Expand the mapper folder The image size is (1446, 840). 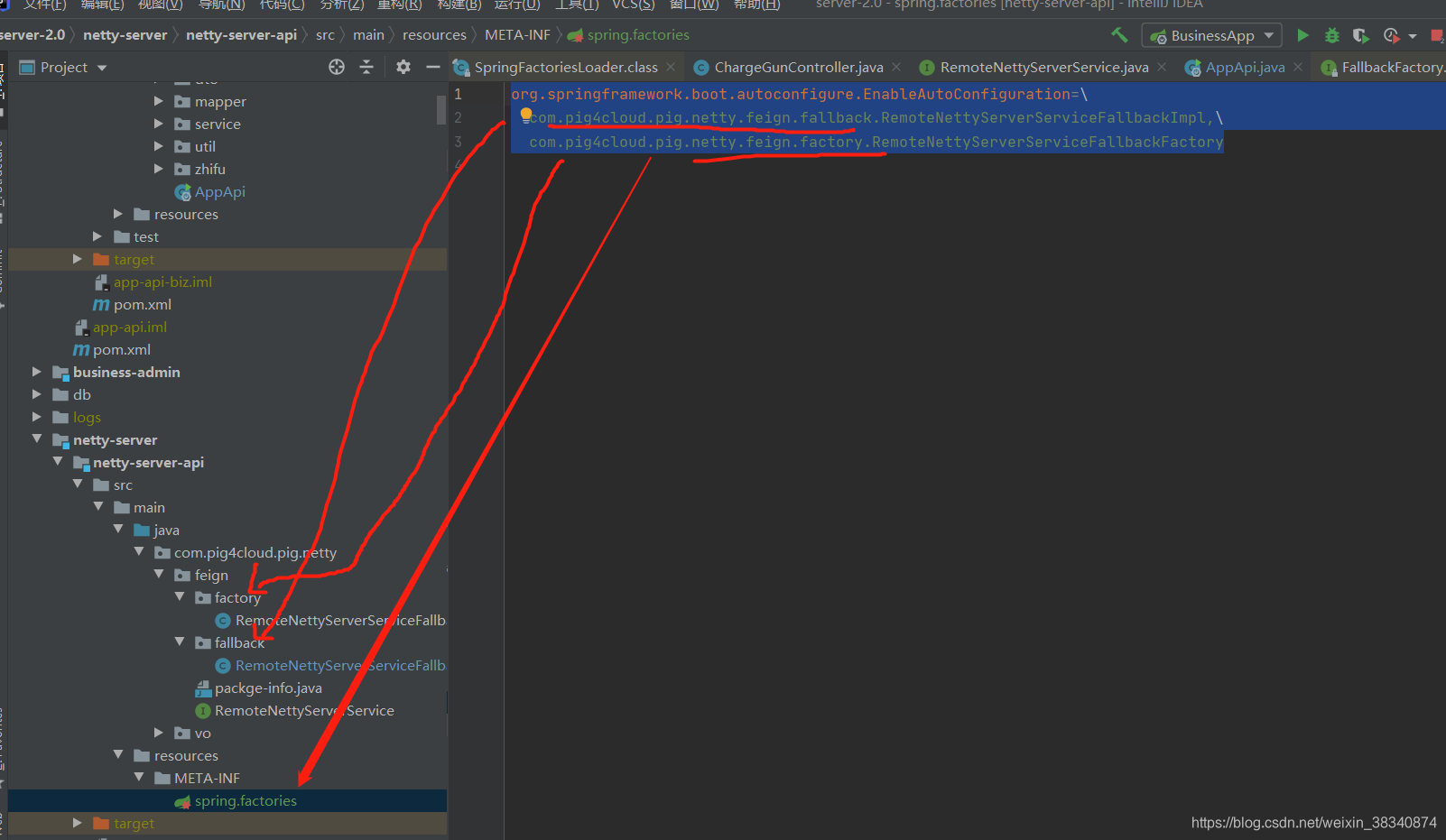tap(158, 101)
